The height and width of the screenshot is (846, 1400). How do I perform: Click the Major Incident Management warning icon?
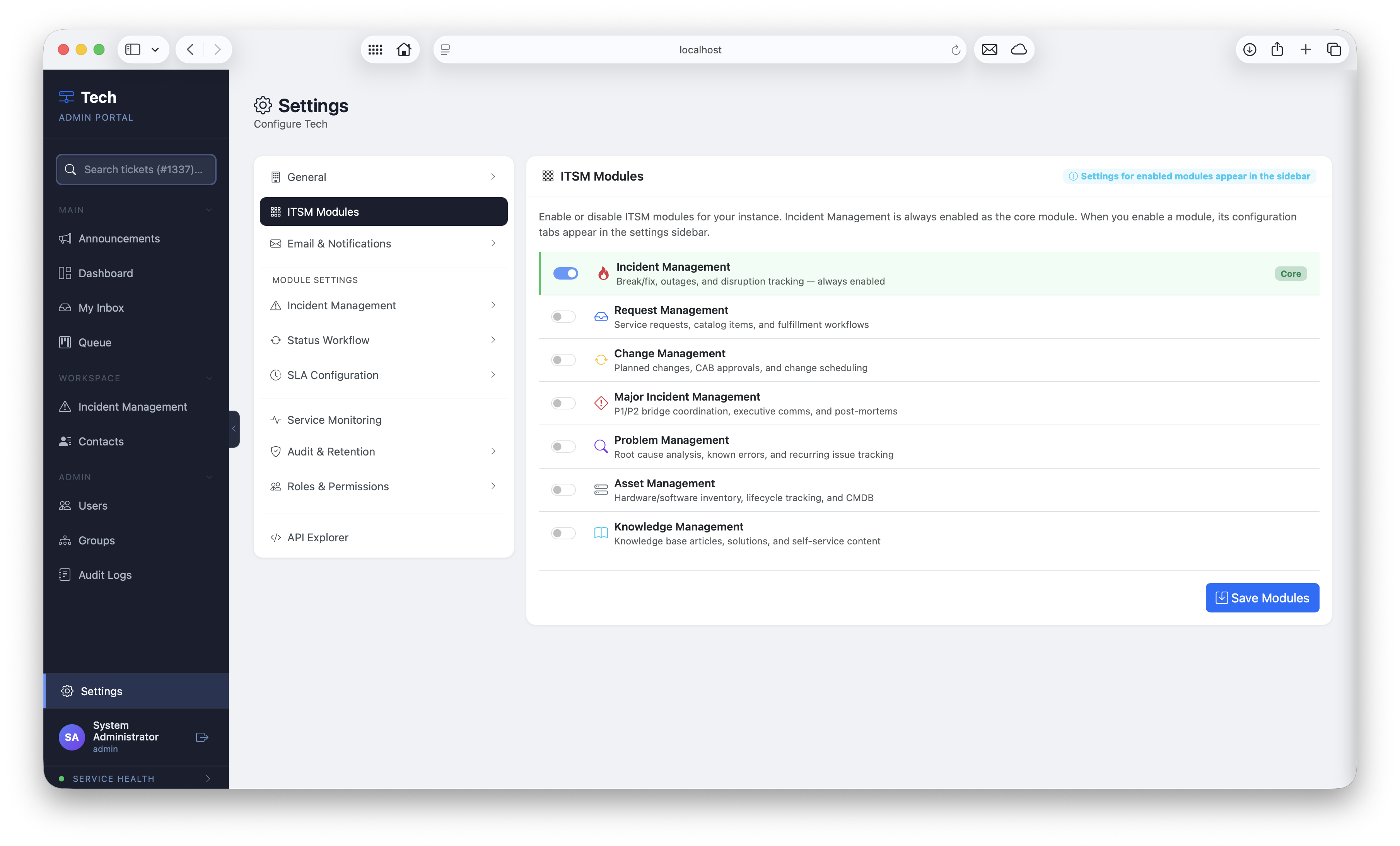point(601,403)
